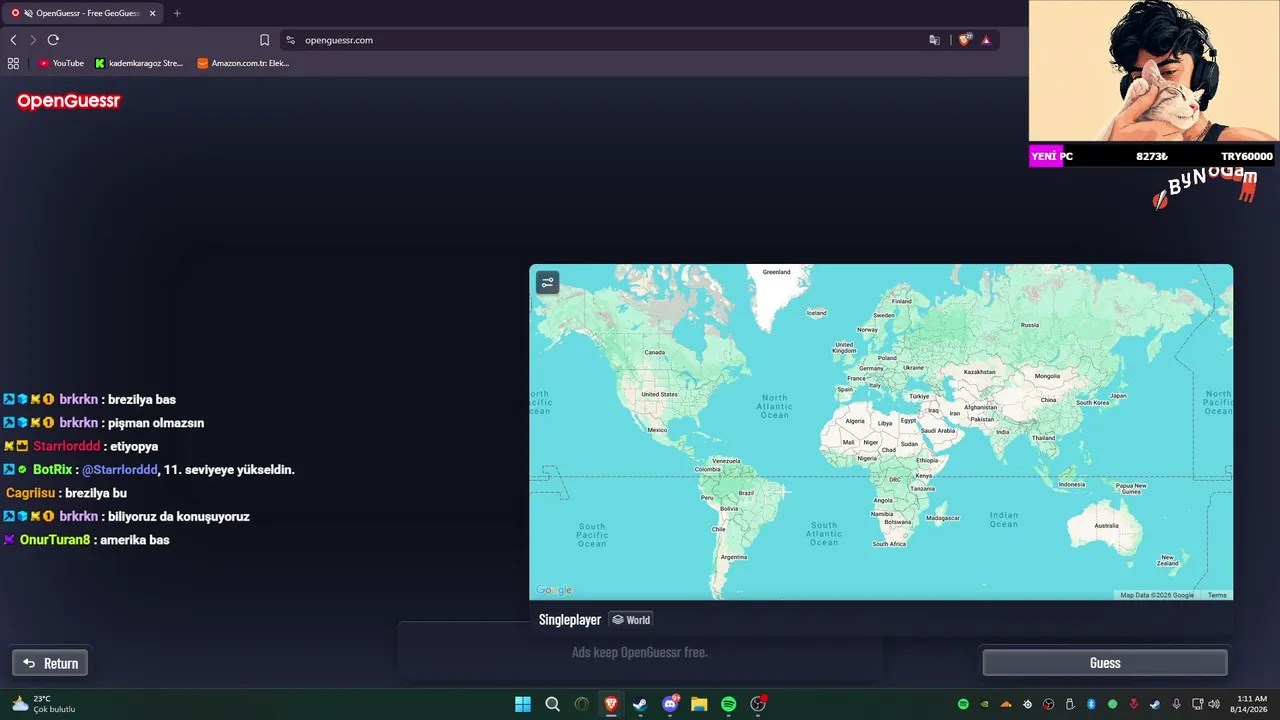Image resolution: width=1280 pixels, height=720 pixels.
Task: Click Canada on the map
Action: [x=654, y=352]
